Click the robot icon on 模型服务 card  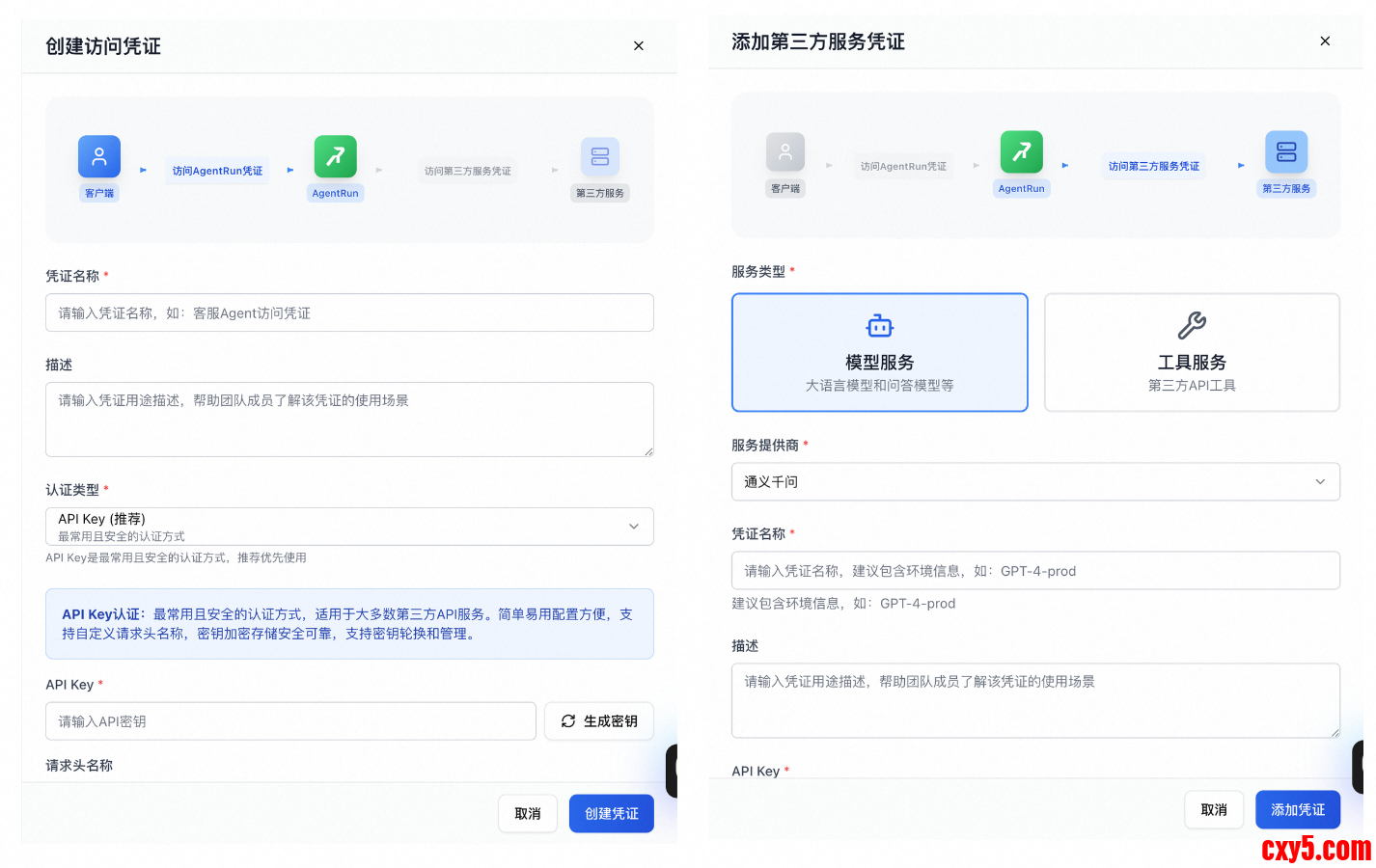pos(879,326)
